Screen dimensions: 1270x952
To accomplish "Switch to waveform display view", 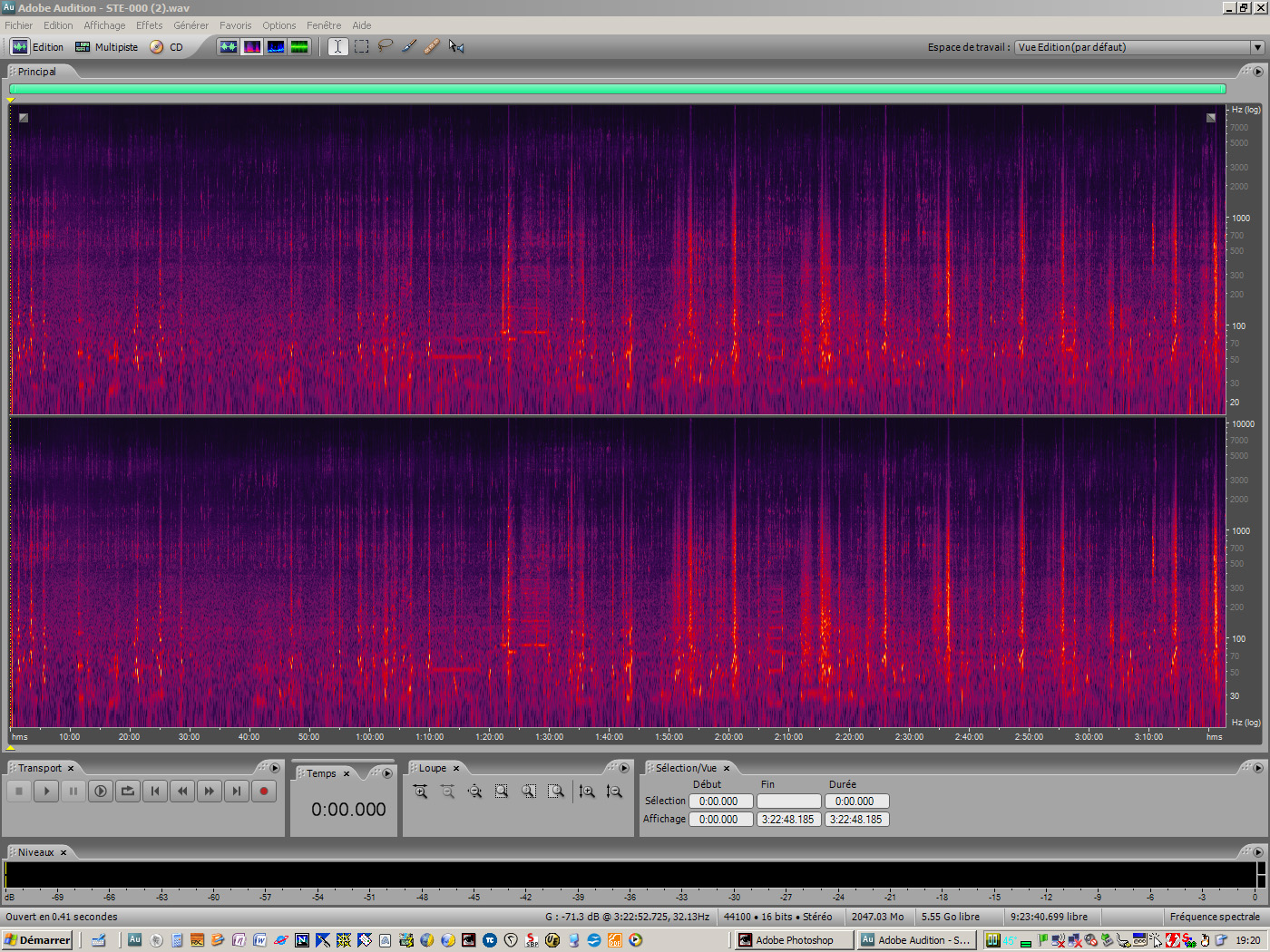I will pos(229,46).
